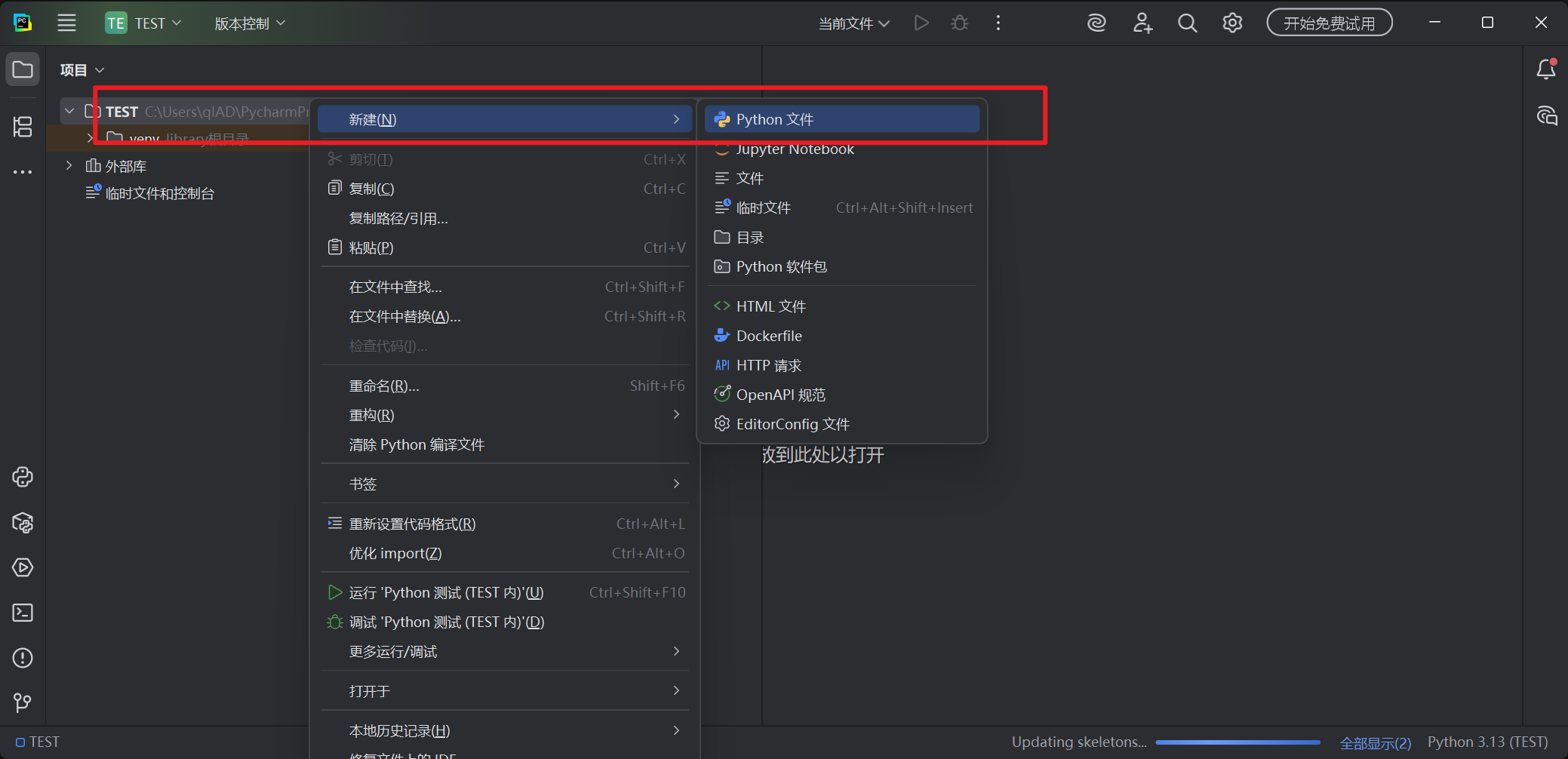Choose 清除 Python 编译文件

click(x=504, y=444)
